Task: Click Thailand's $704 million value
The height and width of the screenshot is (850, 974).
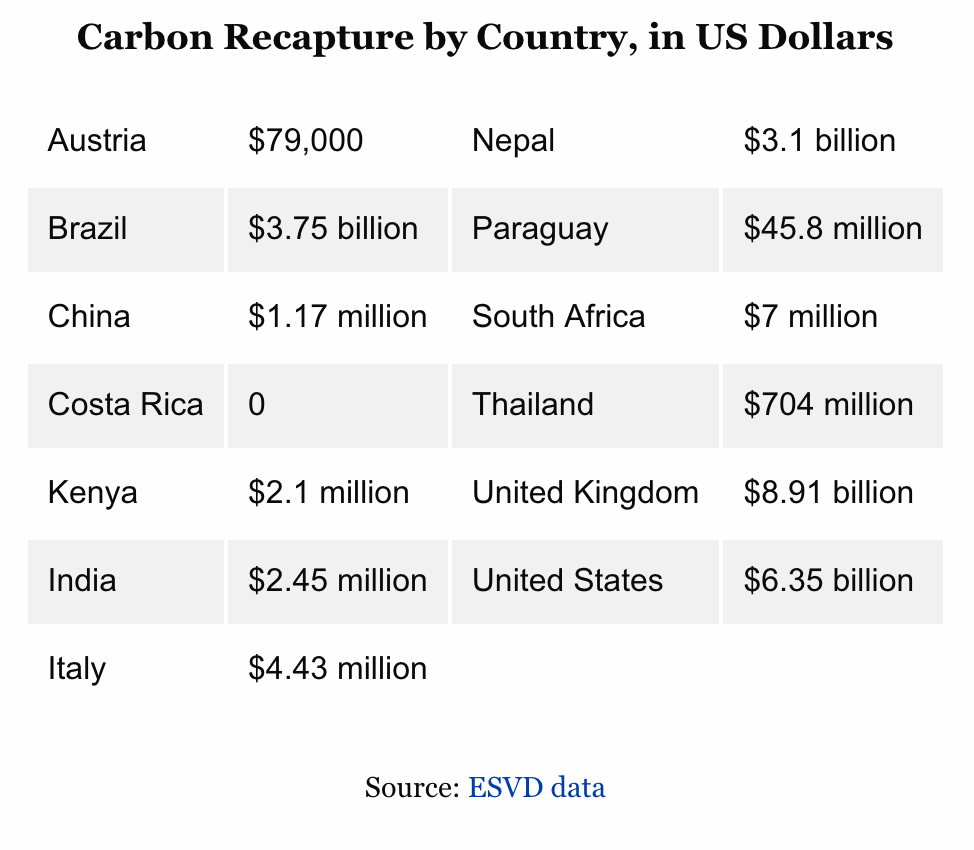Action: (x=828, y=404)
